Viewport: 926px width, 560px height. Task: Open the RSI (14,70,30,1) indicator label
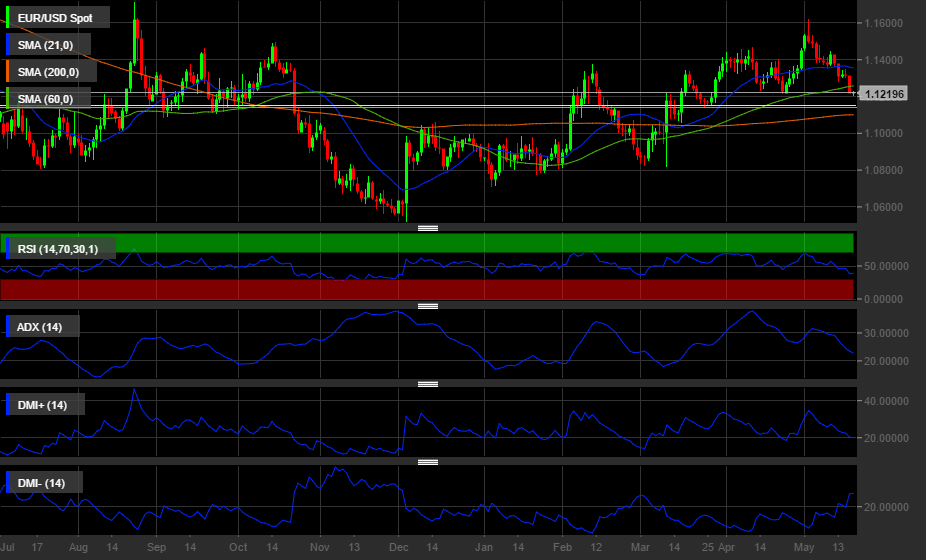(60, 248)
